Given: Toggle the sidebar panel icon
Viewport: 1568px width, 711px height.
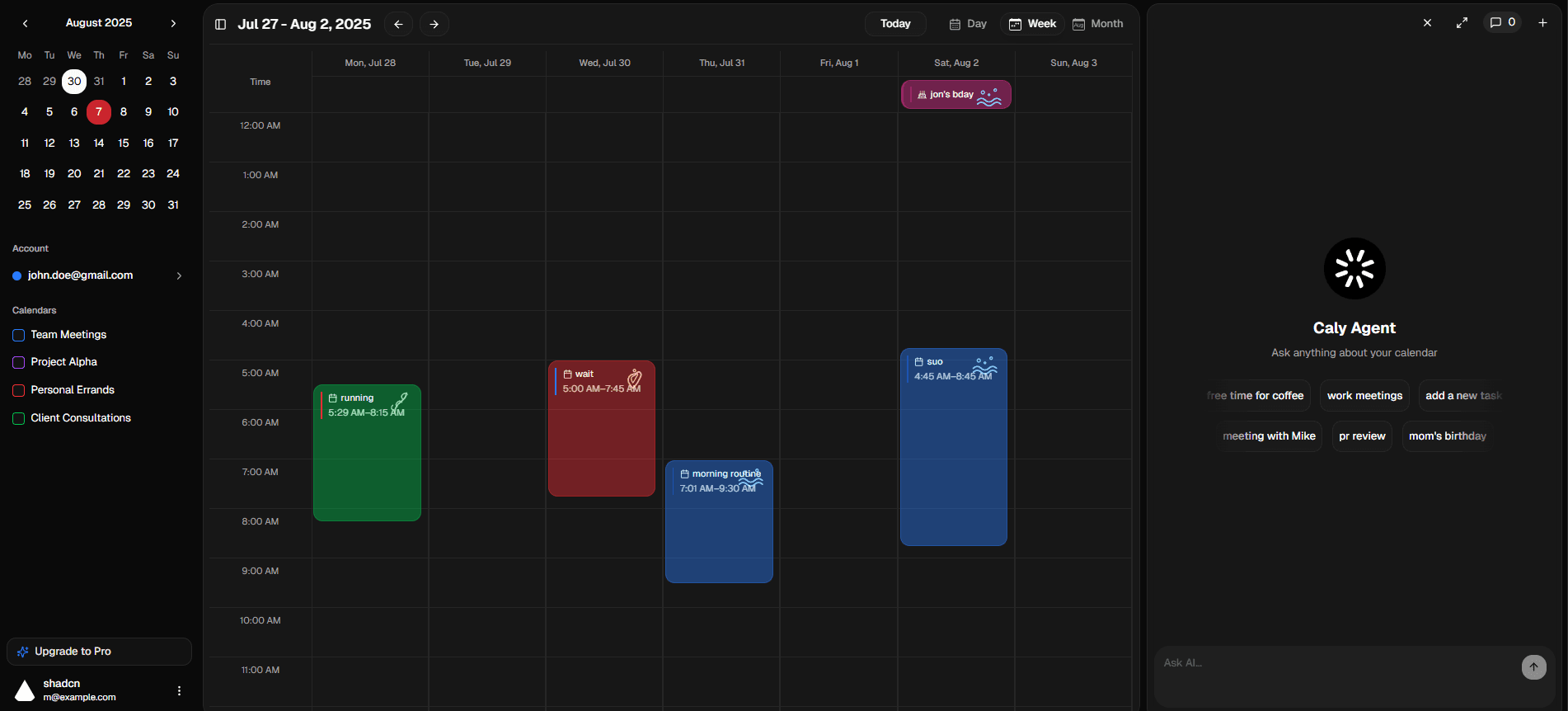Looking at the screenshot, I should [220, 24].
